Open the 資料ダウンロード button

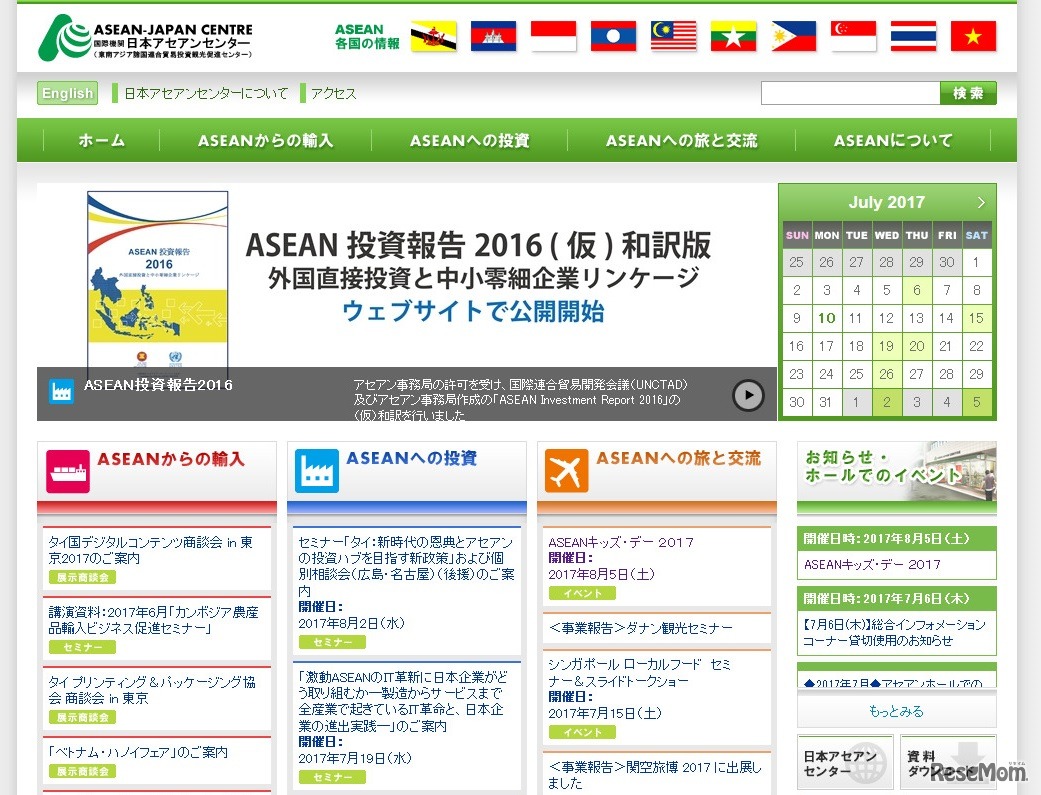pyautogui.click(x=948, y=762)
